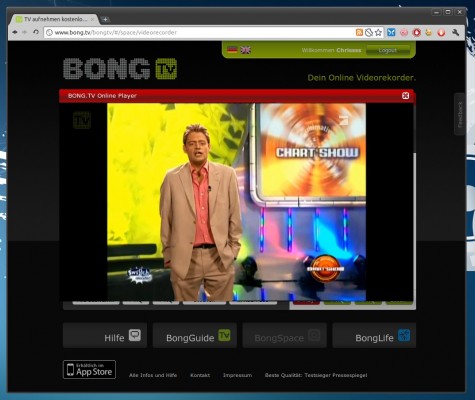Click the App Store badge
The image size is (475, 400).
point(89,369)
